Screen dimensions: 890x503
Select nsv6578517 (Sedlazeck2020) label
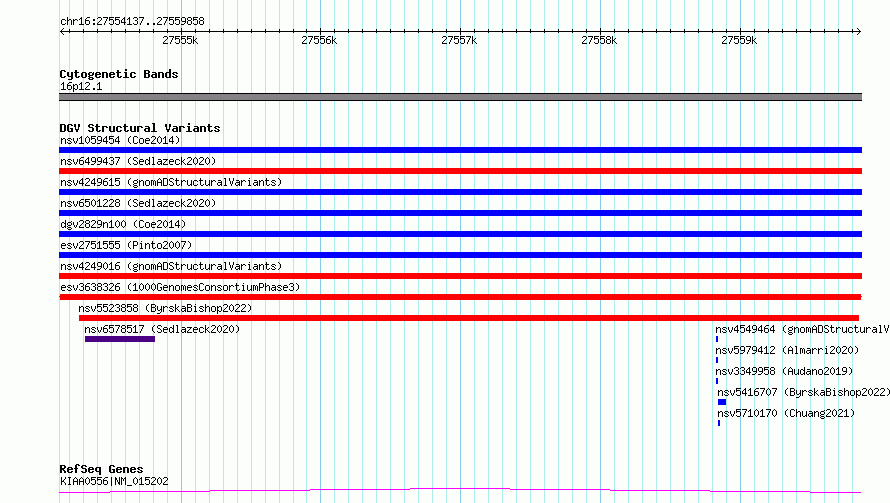(162, 329)
